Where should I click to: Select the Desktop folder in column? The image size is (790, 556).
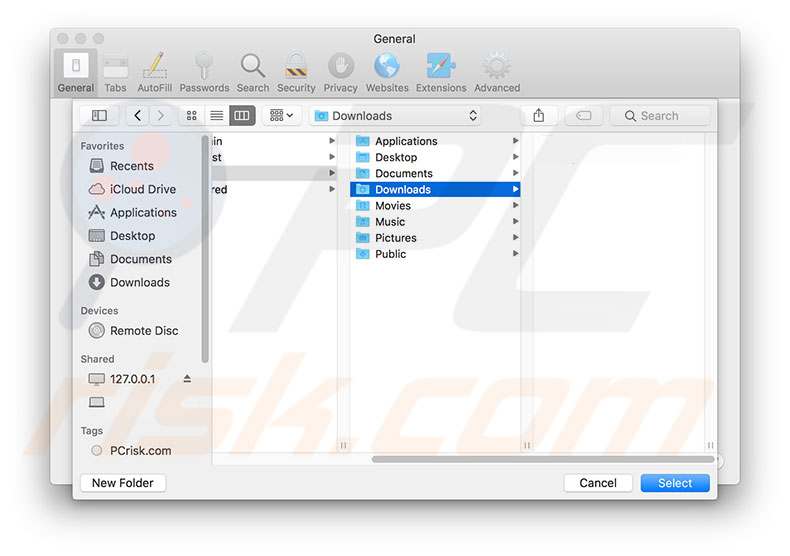(435, 157)
